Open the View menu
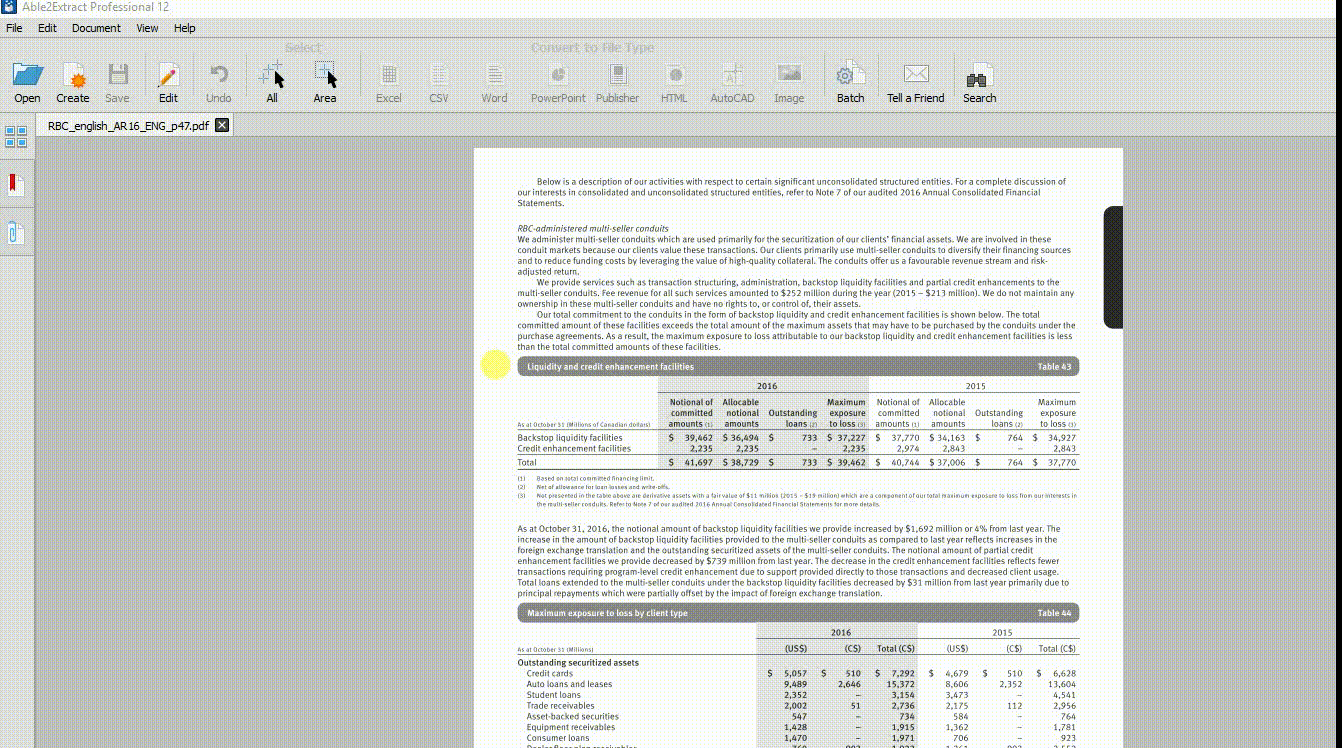This screenshot has height=748, width=1342. (147, 28)
